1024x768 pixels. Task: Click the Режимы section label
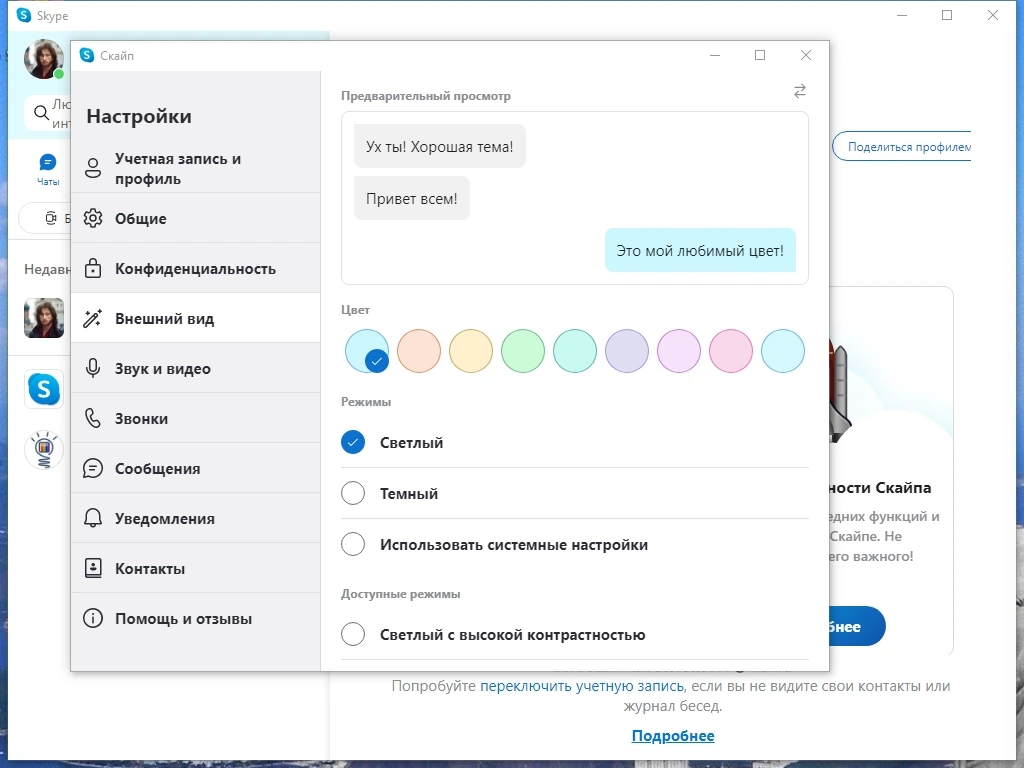366,402
